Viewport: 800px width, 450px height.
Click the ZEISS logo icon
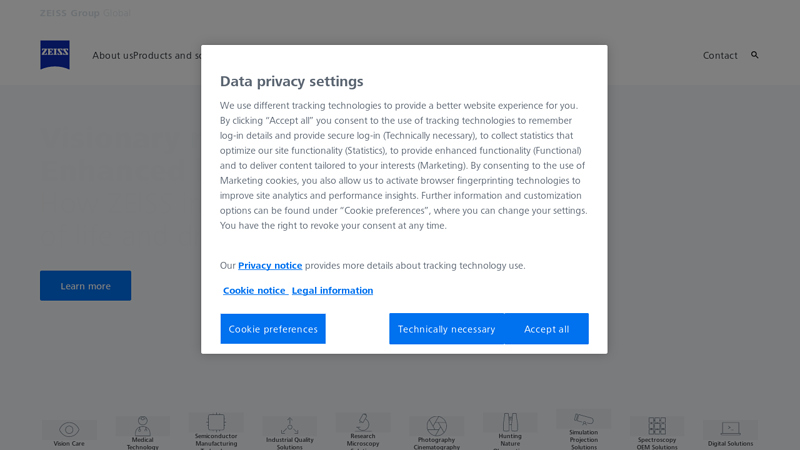(x=55, y=55)
